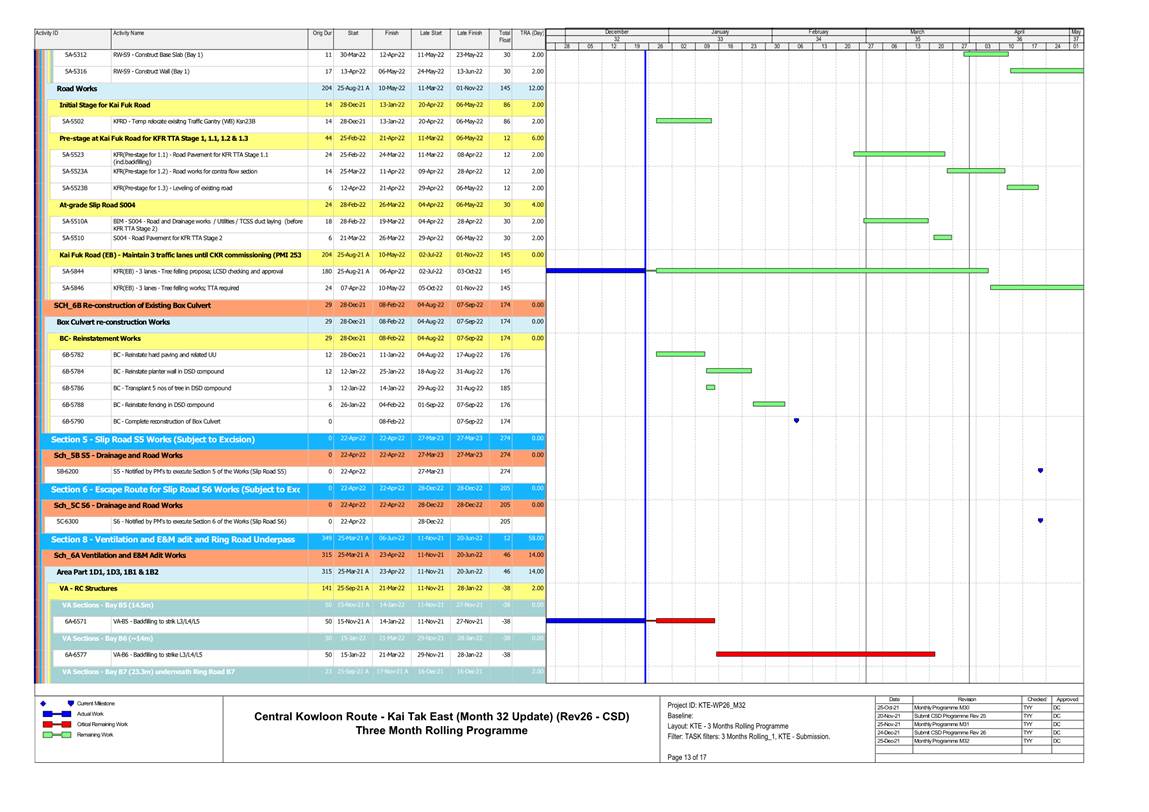
Task: Select the BC- Reinstatement Works yellow band
Action: 100,338
